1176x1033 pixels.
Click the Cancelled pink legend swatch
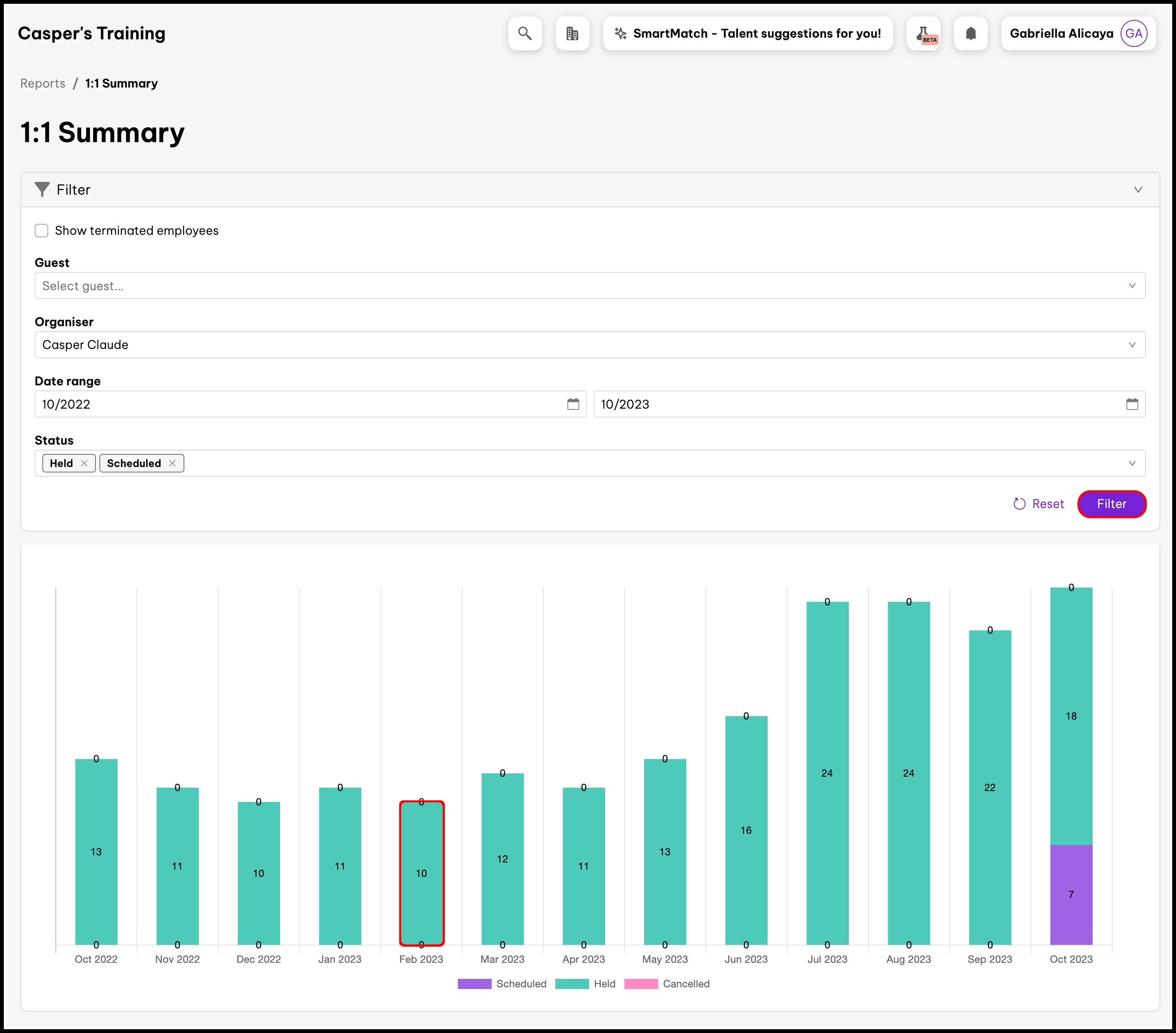point(640,984)
